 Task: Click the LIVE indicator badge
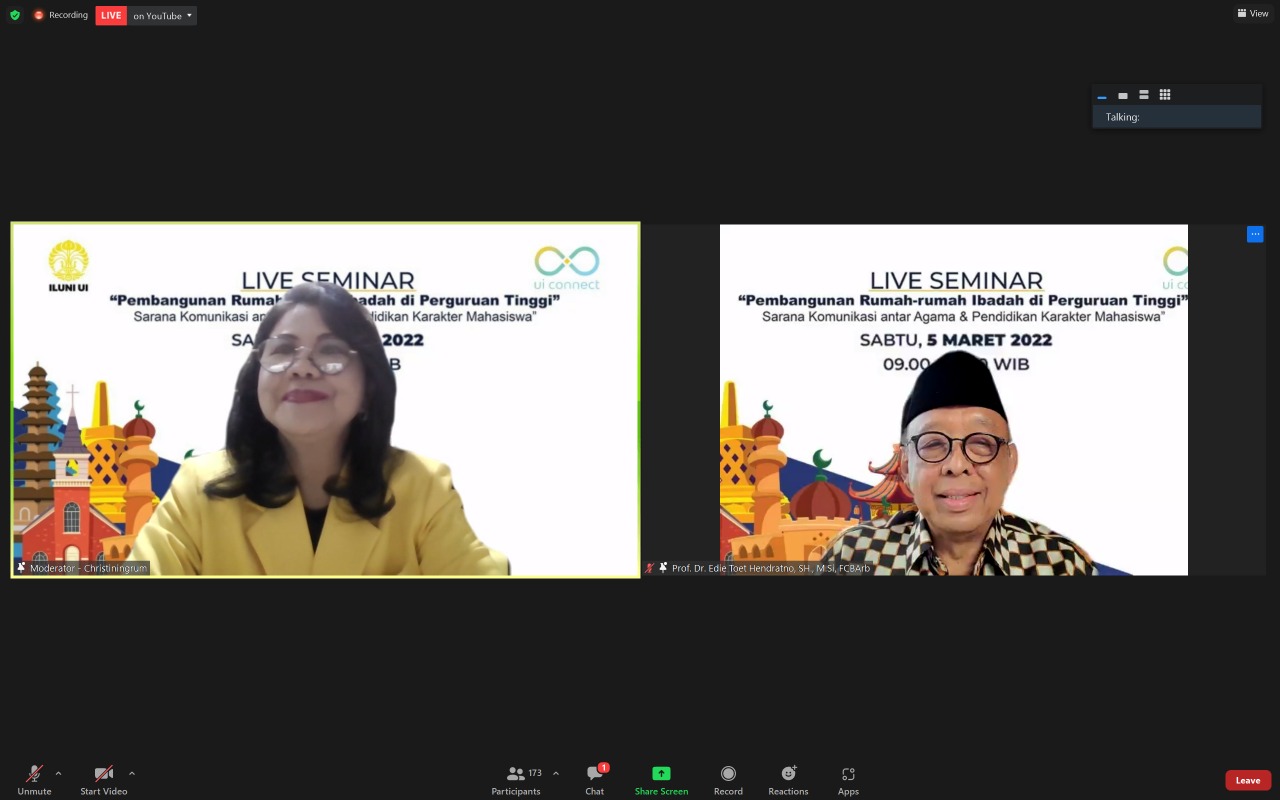tap(110, 15)
